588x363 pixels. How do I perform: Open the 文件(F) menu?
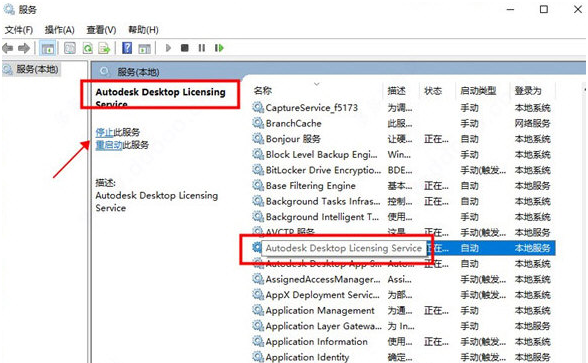tap(19, 30)
